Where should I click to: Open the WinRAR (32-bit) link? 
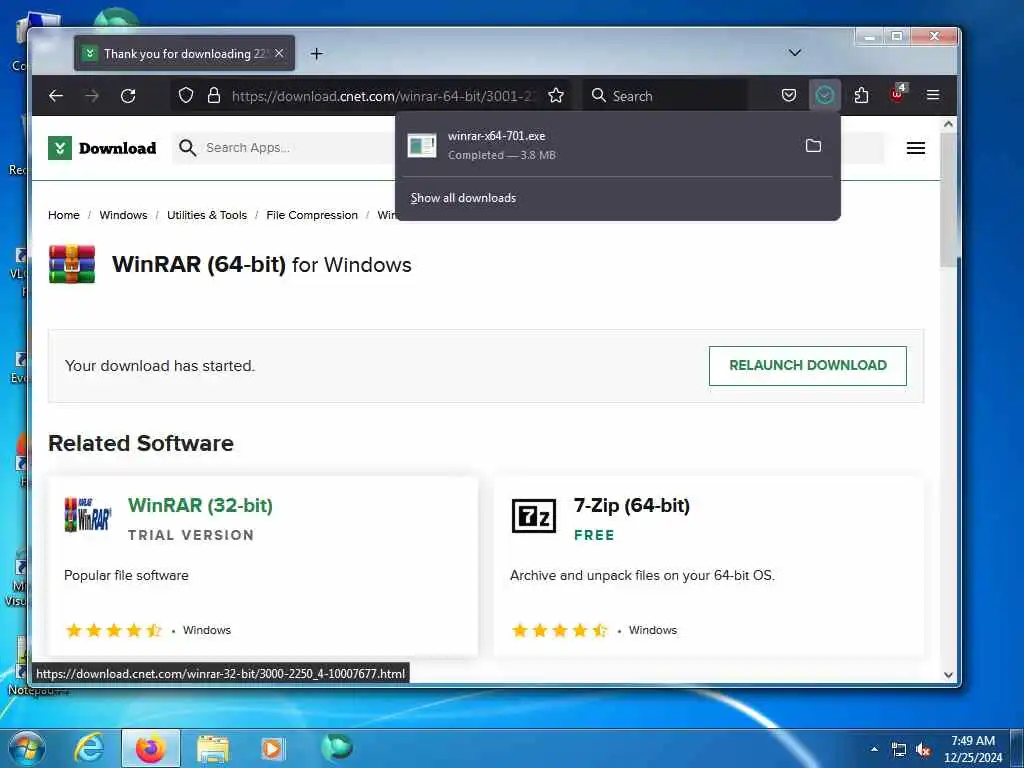pos(200,505)
